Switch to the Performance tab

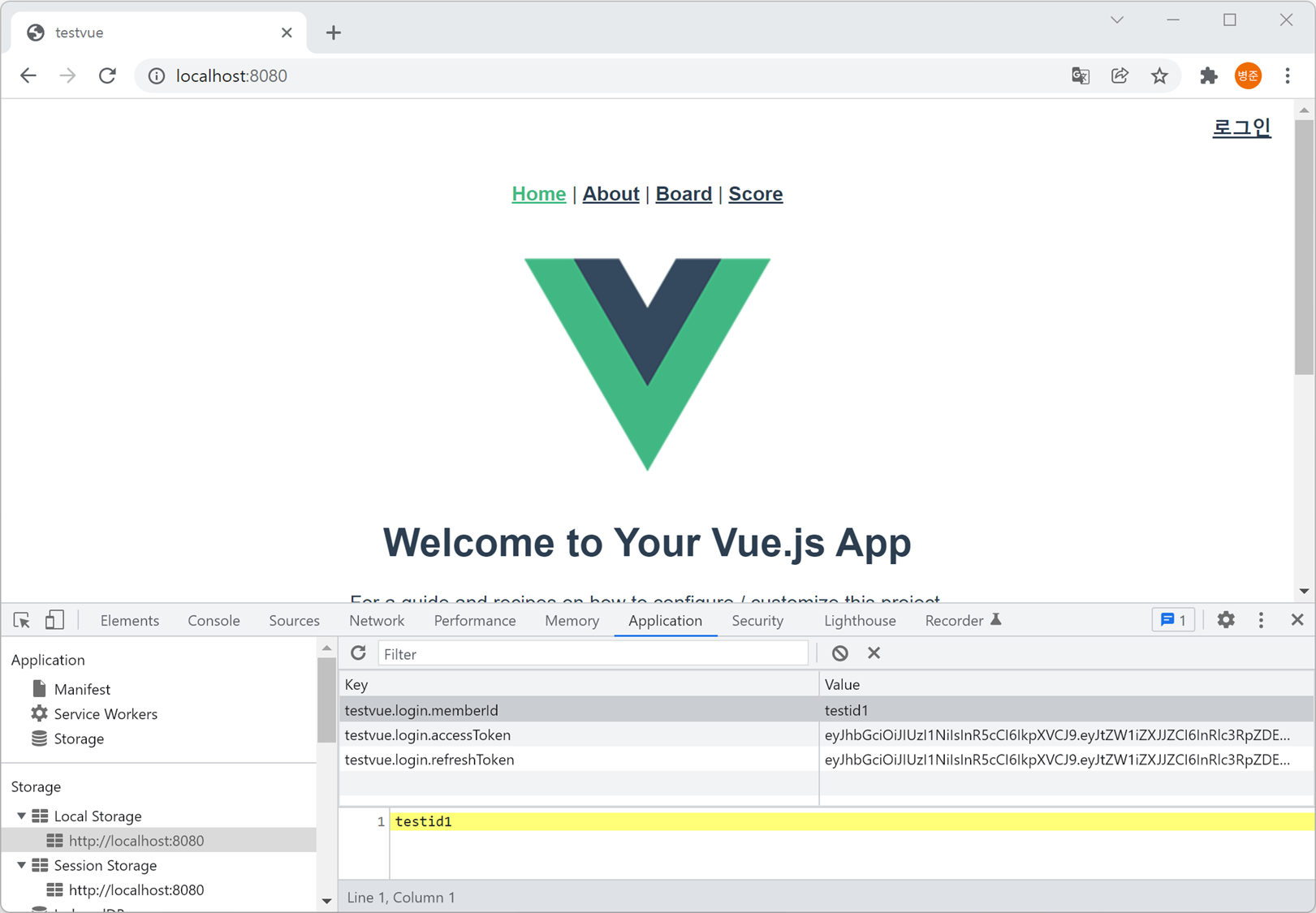475,621
